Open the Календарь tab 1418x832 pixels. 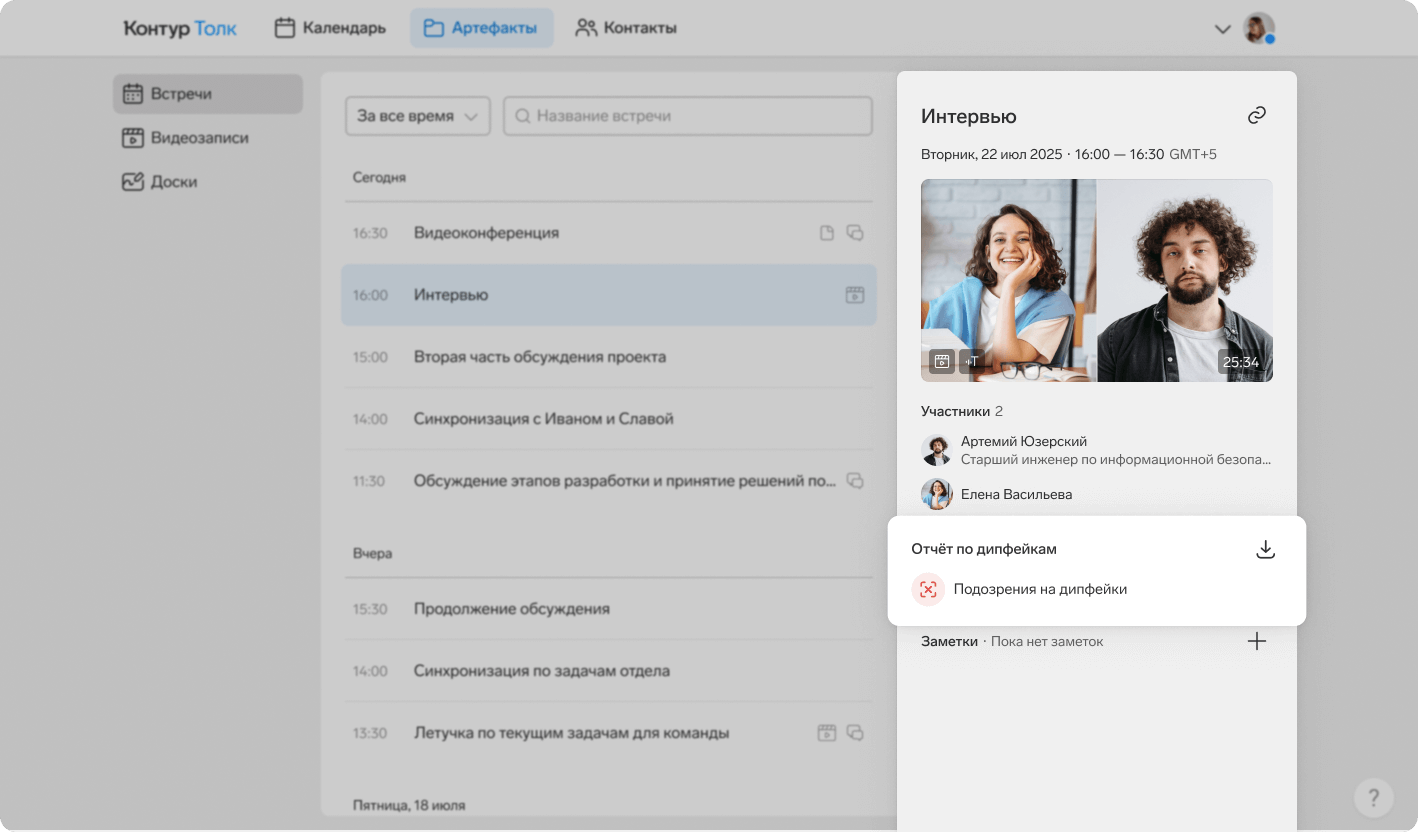coord(330,28)
